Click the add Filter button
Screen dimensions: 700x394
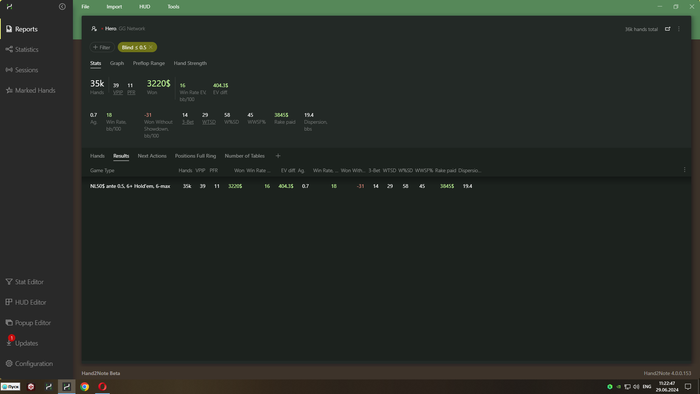[x=102, y=47]
